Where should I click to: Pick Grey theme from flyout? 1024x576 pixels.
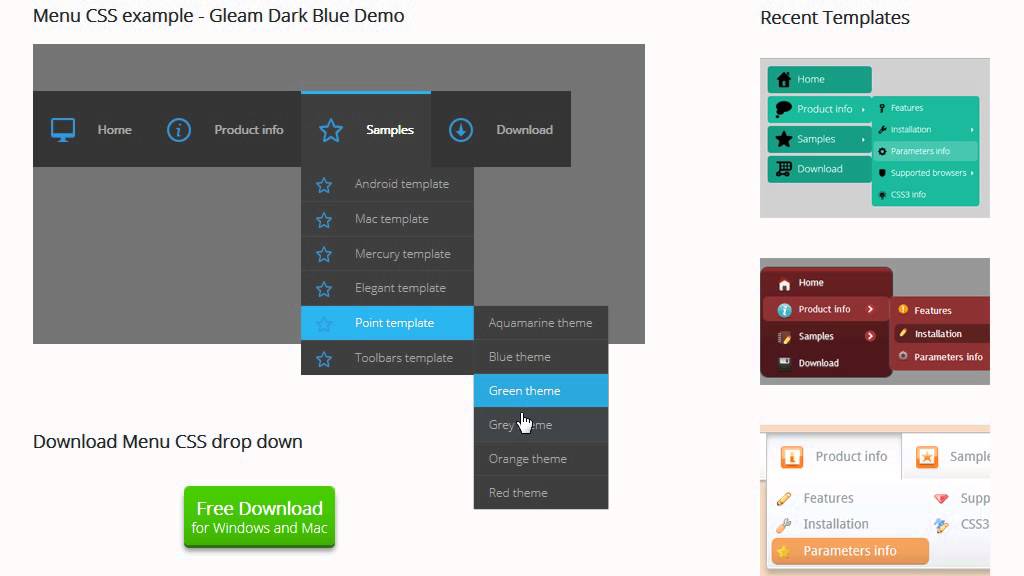tap(541, 424)
